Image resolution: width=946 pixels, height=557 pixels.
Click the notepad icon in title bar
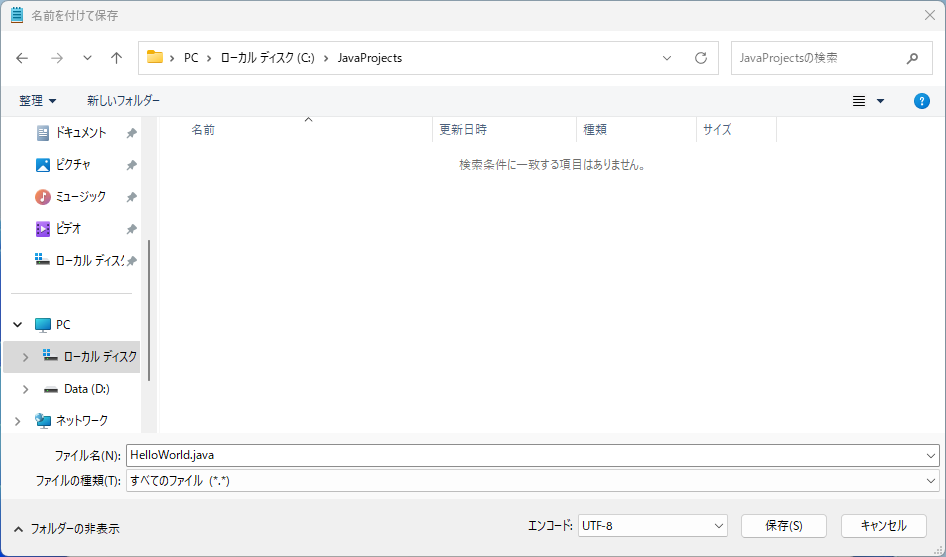click(x=17, y=15)
